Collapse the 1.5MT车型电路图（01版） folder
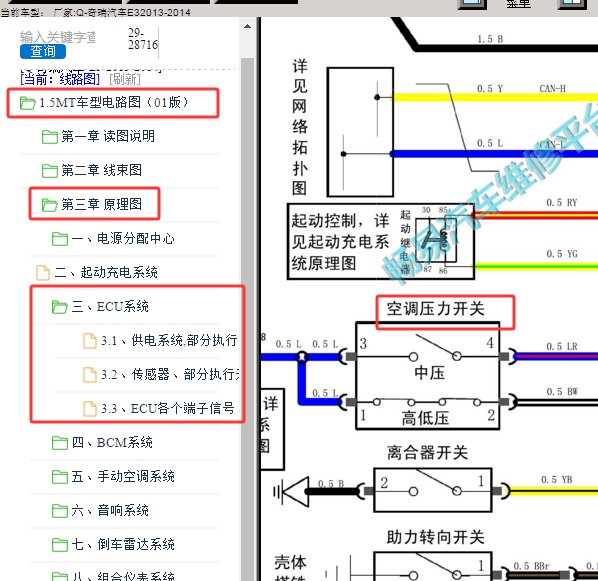This screenshot has width=598, height=581. point(114,102)
